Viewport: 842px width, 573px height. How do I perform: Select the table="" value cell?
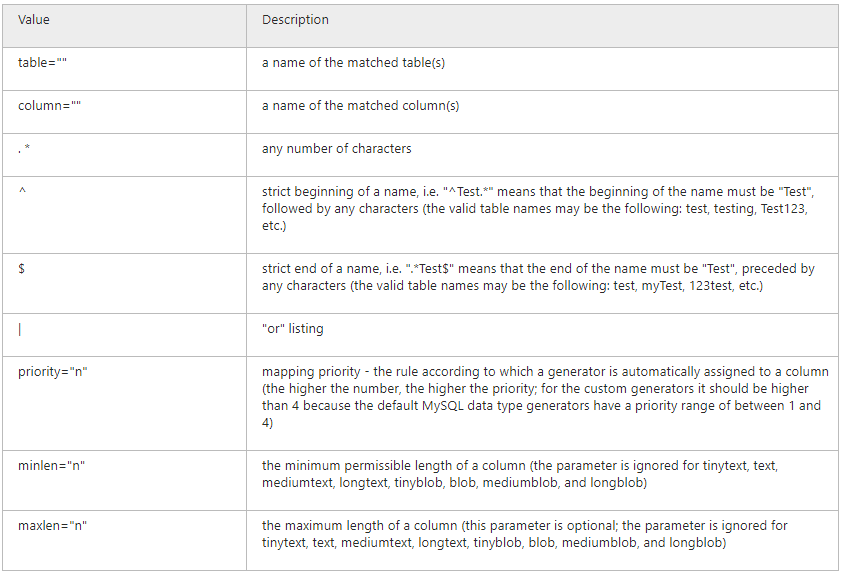click(124, 69)
